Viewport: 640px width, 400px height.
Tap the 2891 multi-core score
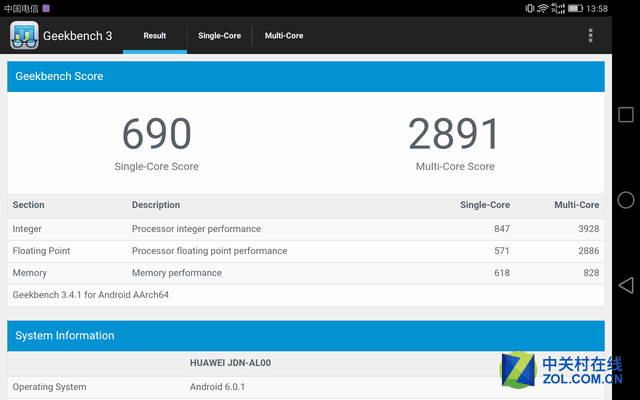coord(454,133)
